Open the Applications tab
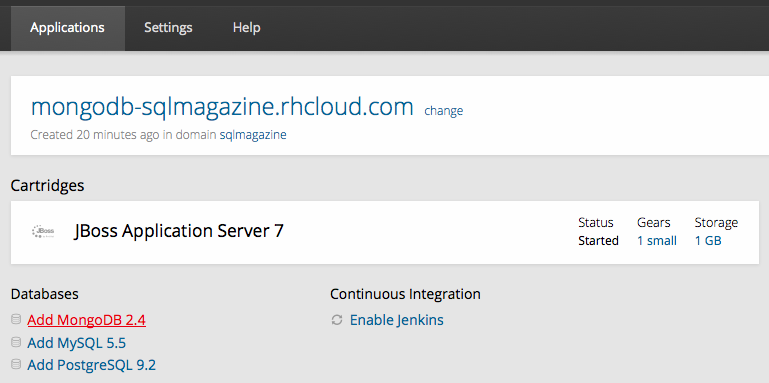Viewport: 769px width, 383px height. 68,28
